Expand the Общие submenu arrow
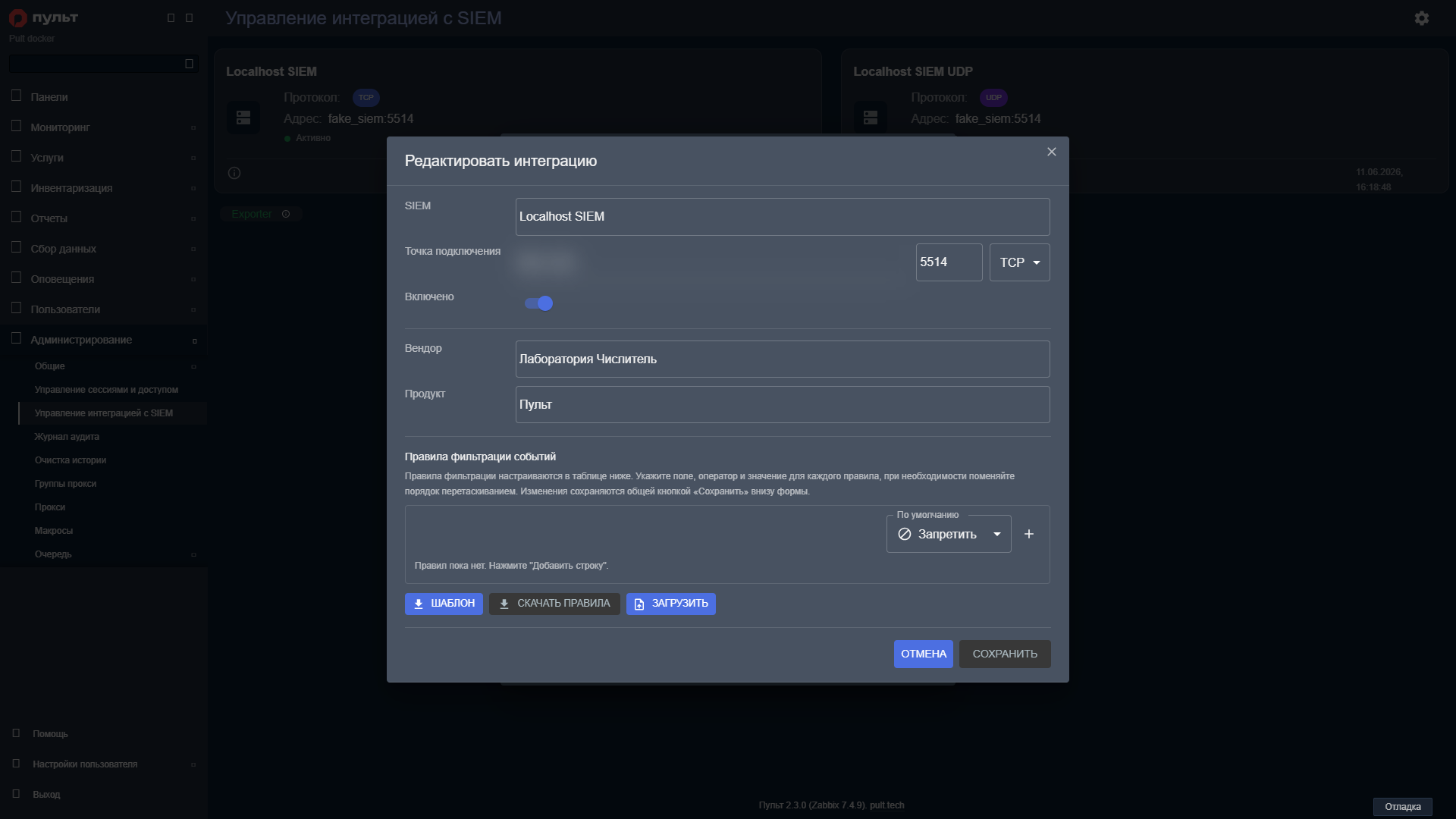1456x819 pixels. [x=193, y=367]
